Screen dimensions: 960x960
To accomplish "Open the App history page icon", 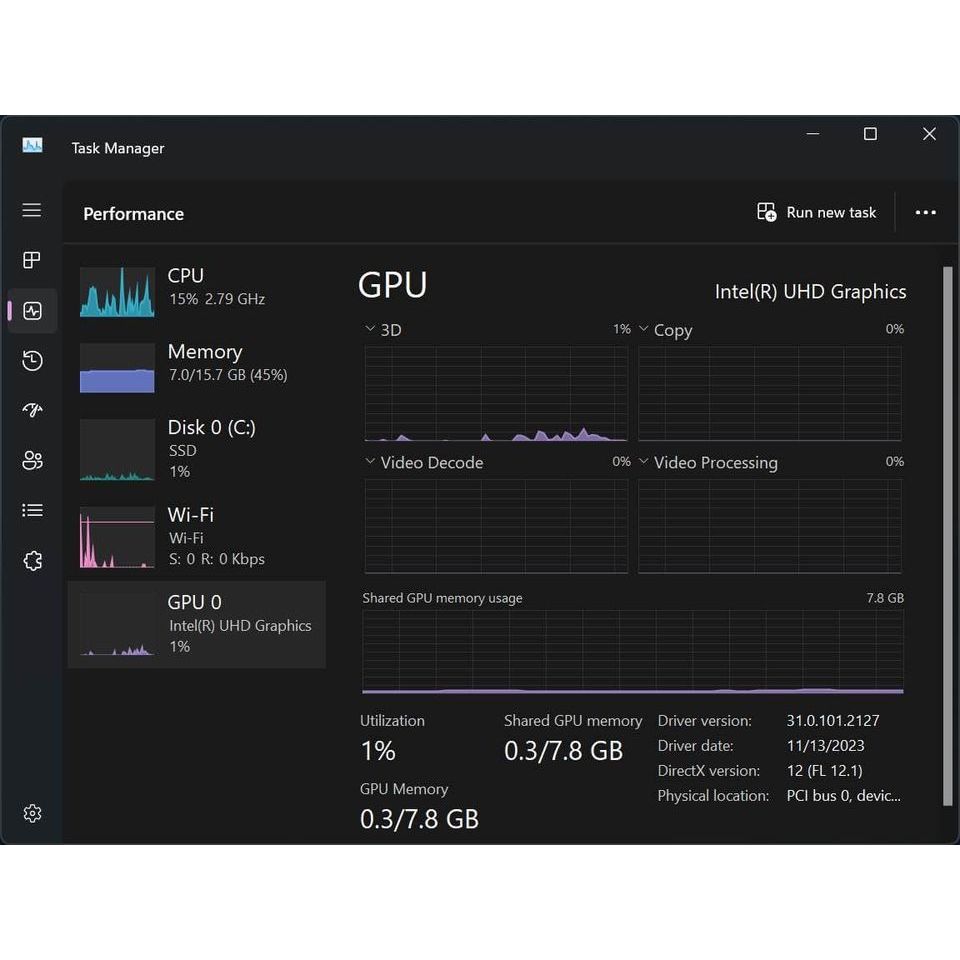I will point(32,361).
